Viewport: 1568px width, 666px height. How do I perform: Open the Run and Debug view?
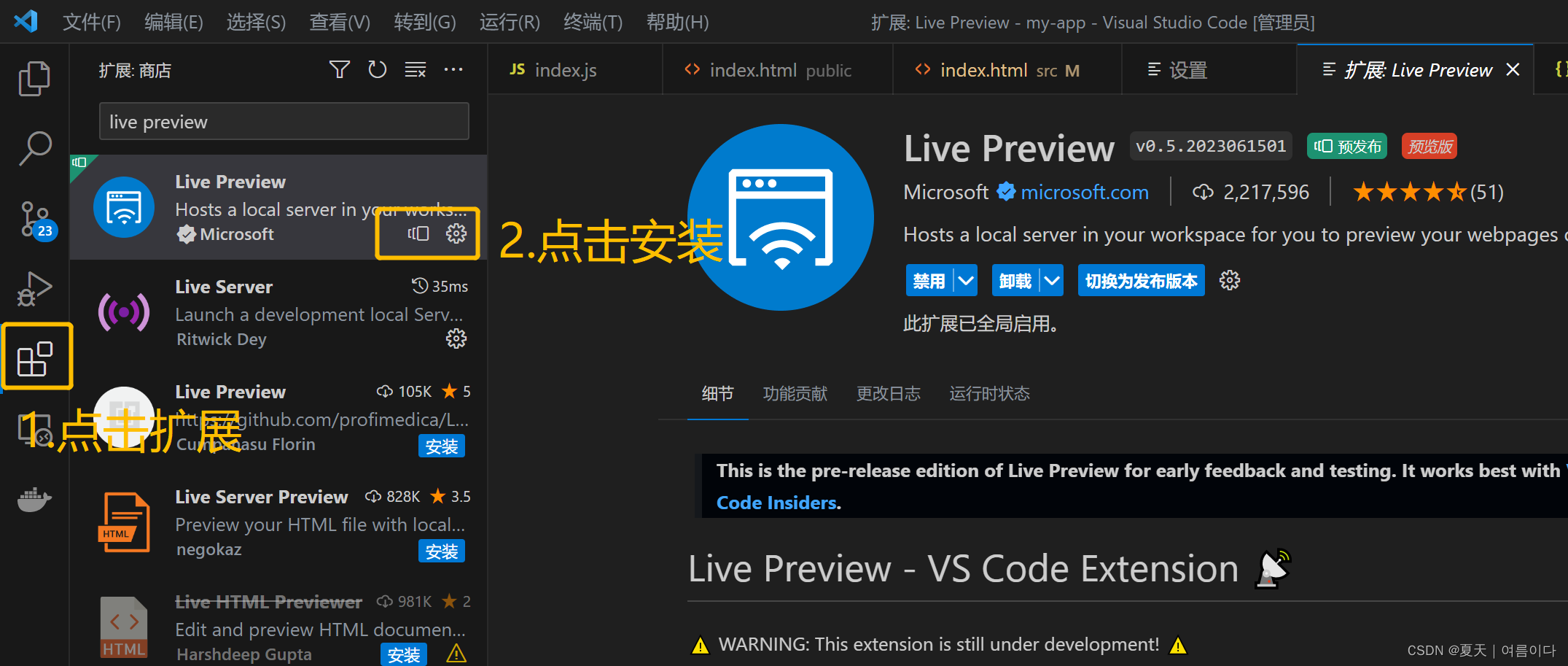point(34,289)
